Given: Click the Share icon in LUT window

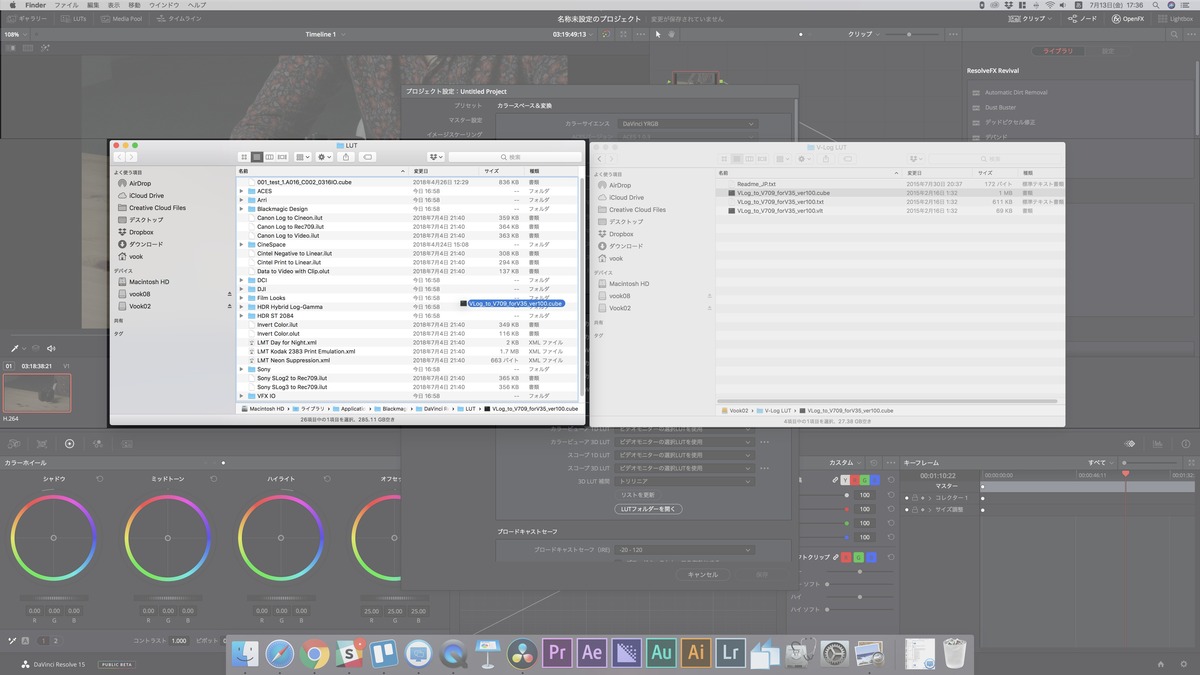Looking at the screenshot, I should tap(346, 157).
